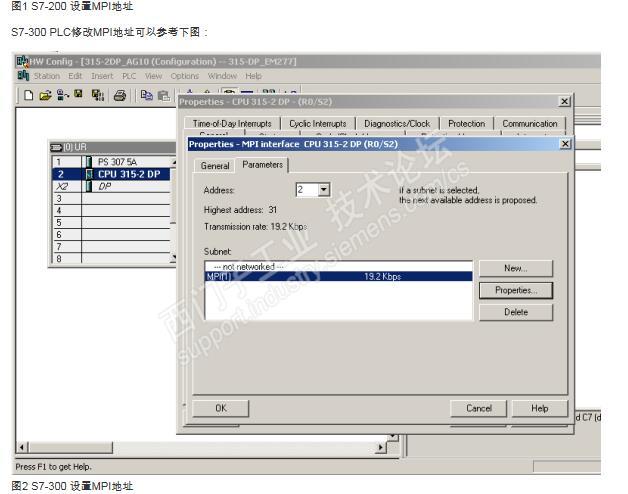Click the Open online station toolbar icon
Image resolution: width=628 pixels, height=494 pixels.
click(x=62, y=95)
